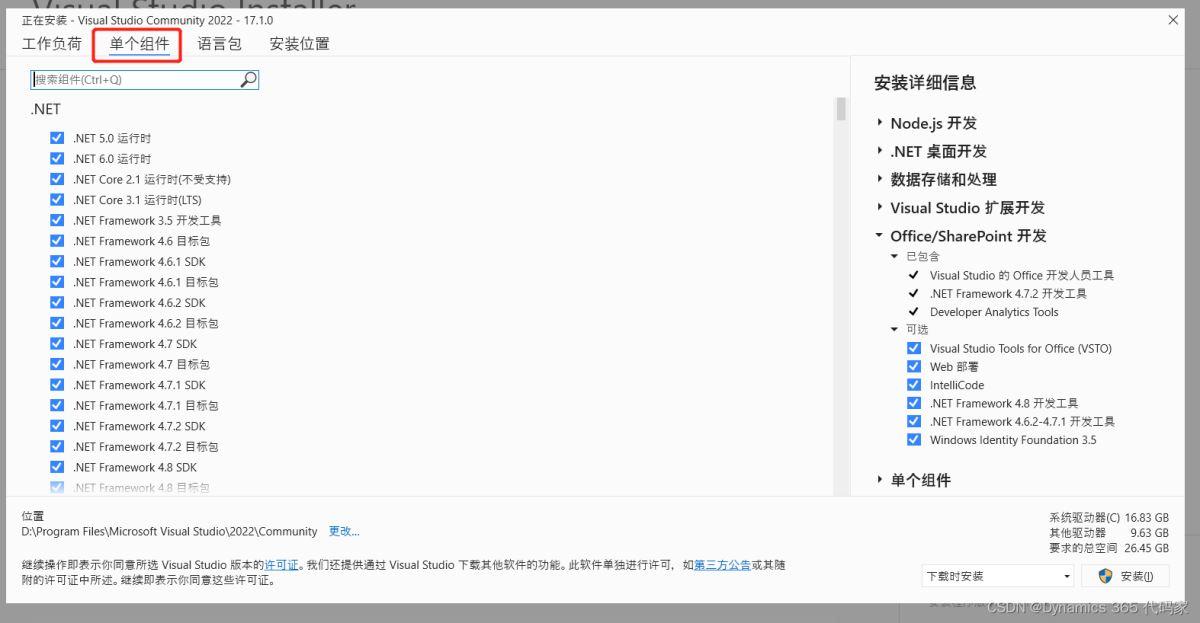1200x623 pixels.
Task: Toggle .NET Framework 4.6 目标包 checkbox
Action: [x=57, y=241]
